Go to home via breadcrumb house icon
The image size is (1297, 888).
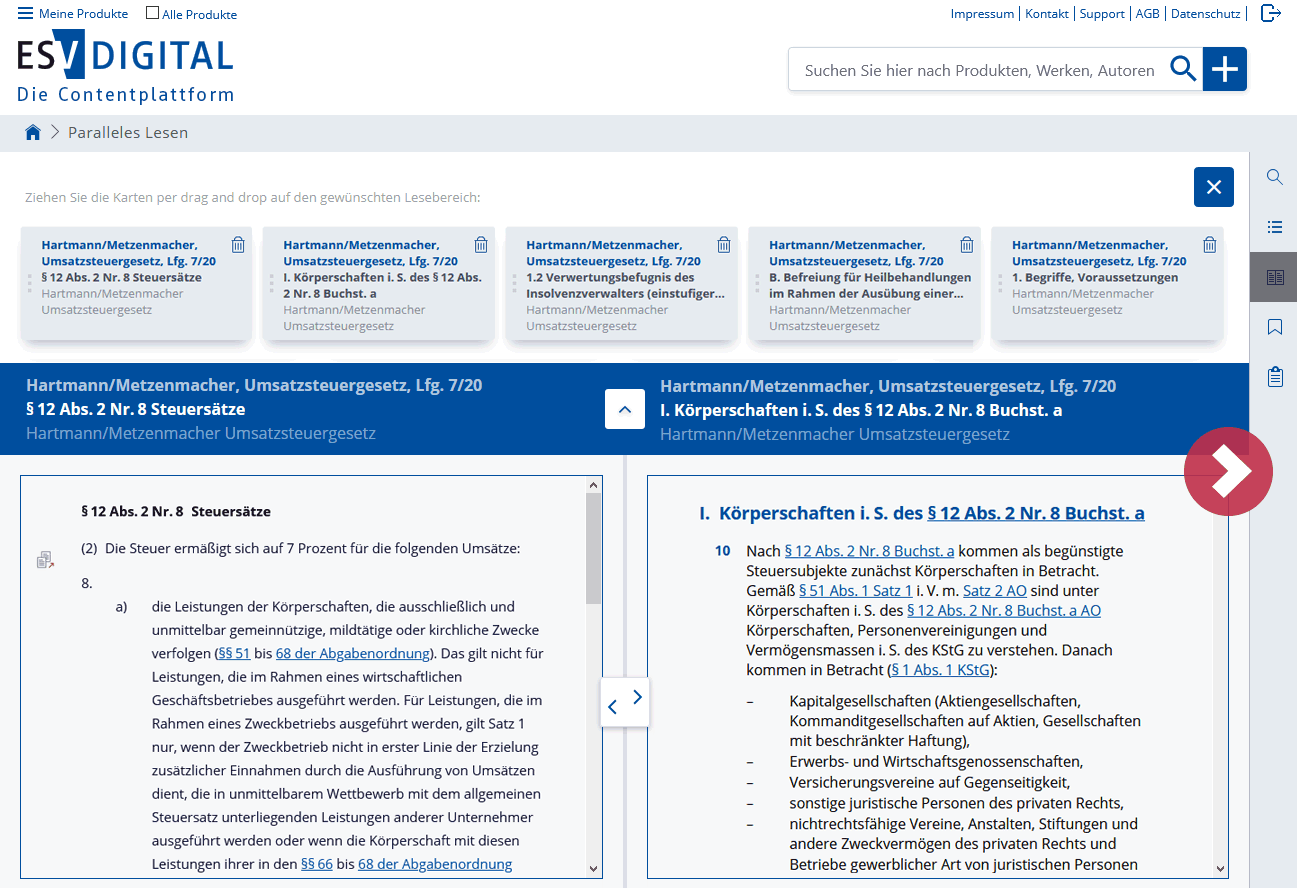(x=33, y=132)
